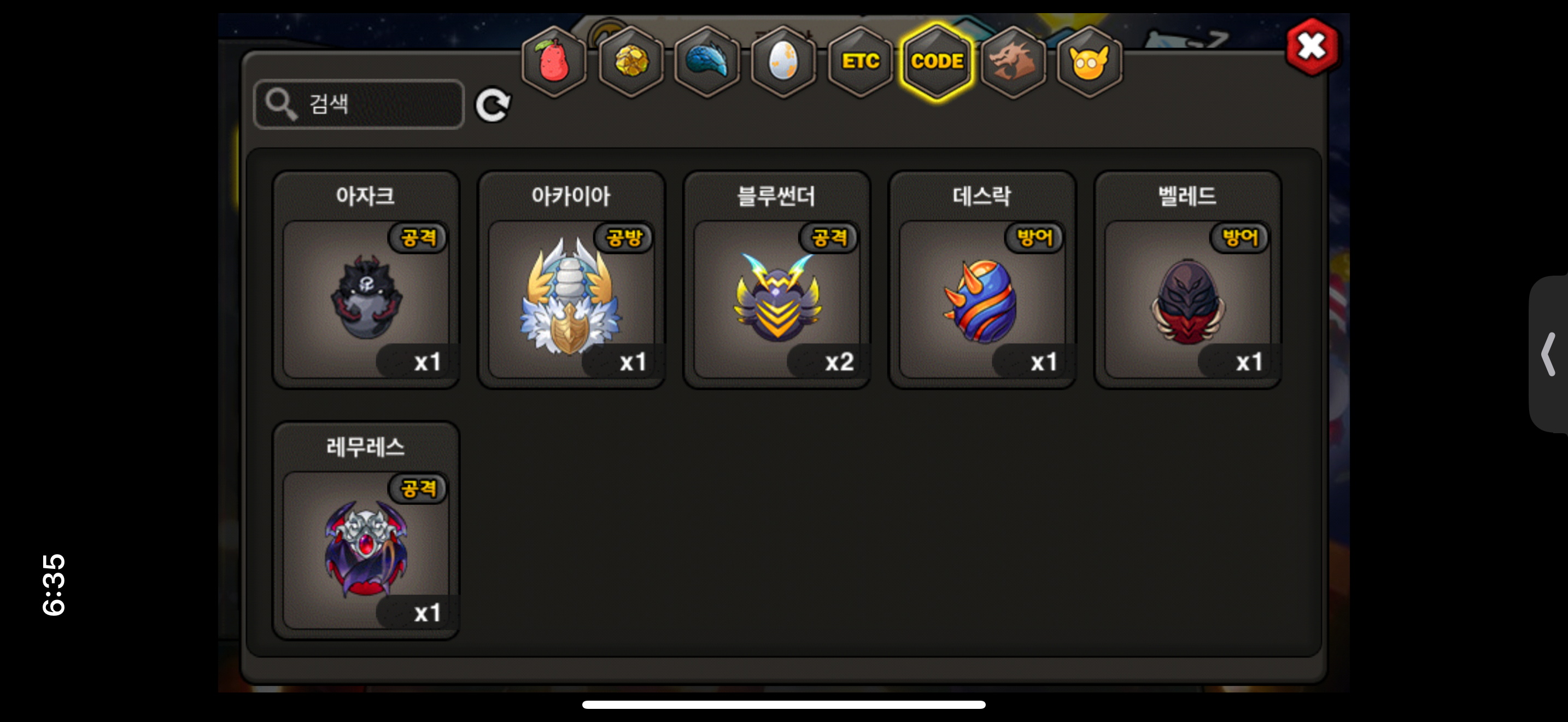Pick the 블루썬더 egg item
The height and width of the screenshot is (722, 1568).
(x=777, y=280)
